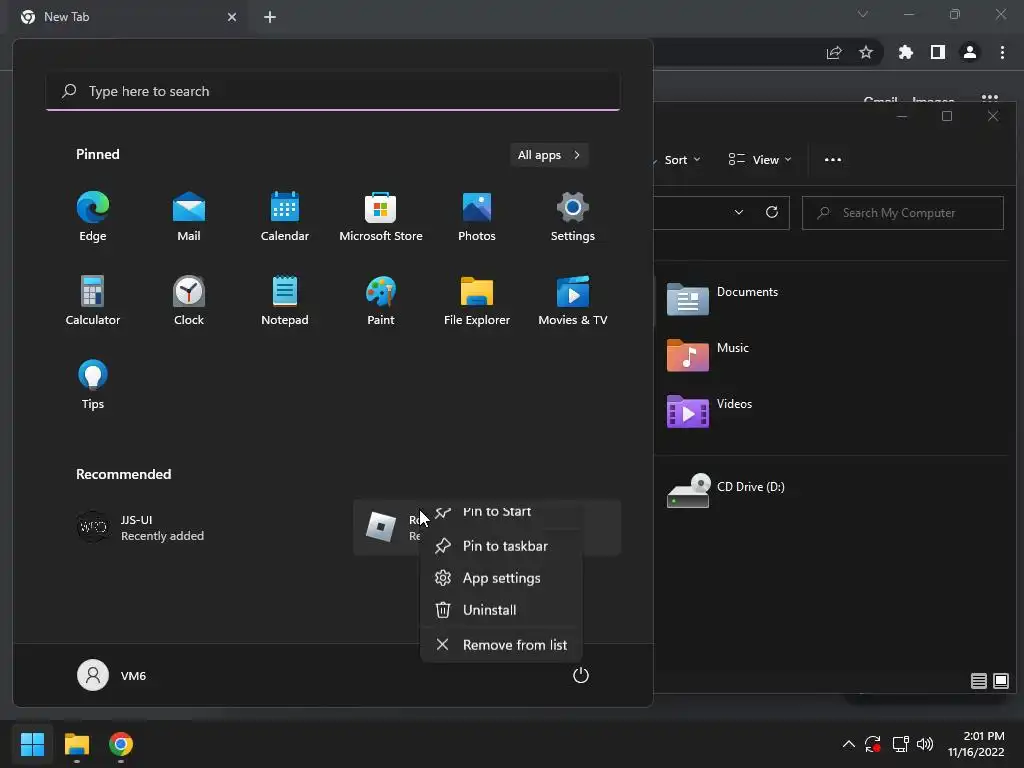Open network status tray icon
The height and width of the screenshot is (768, 1024).
click(x=901, y=744)
